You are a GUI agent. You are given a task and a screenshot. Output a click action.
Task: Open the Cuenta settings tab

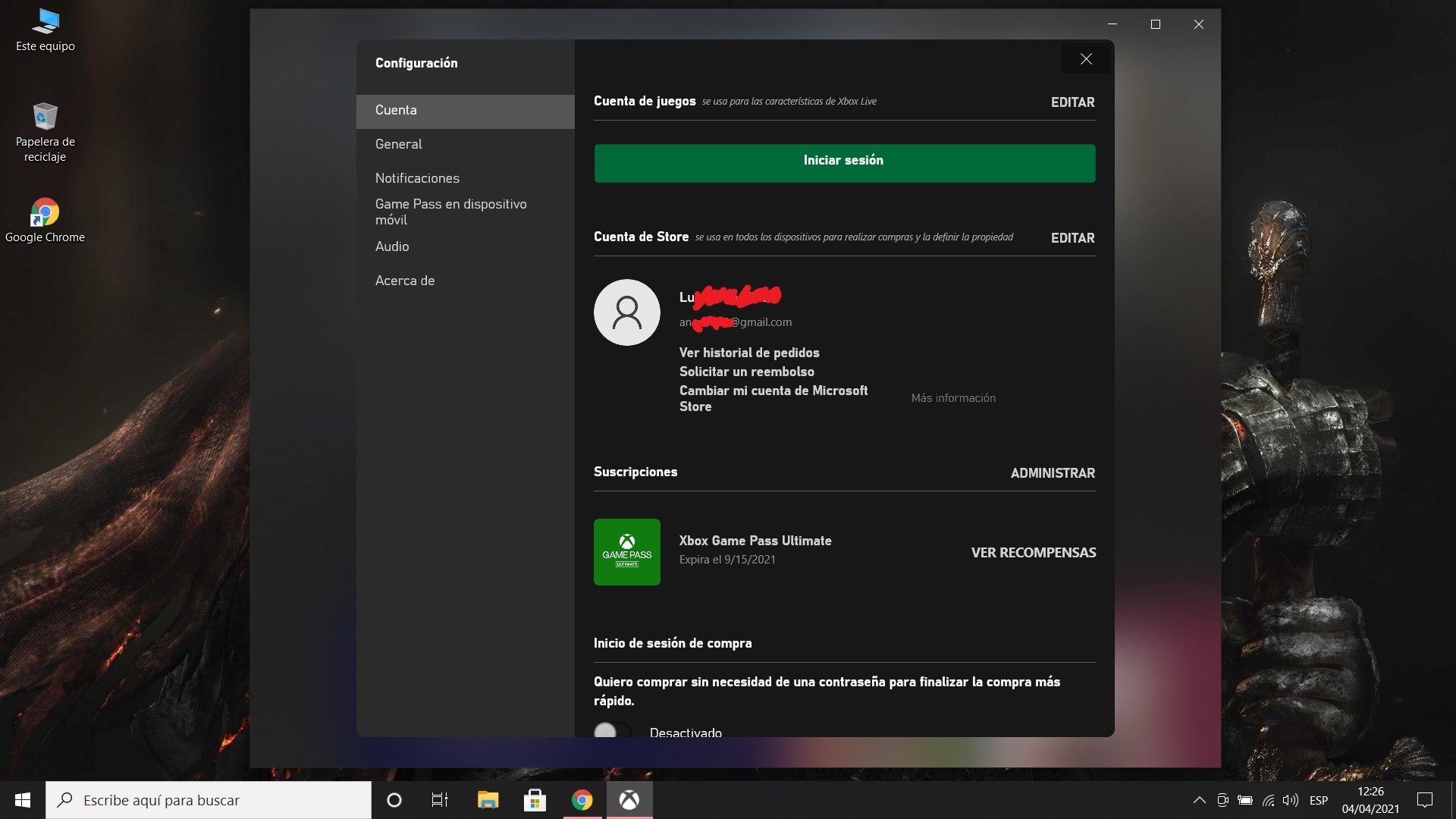(x=465, y=111)
